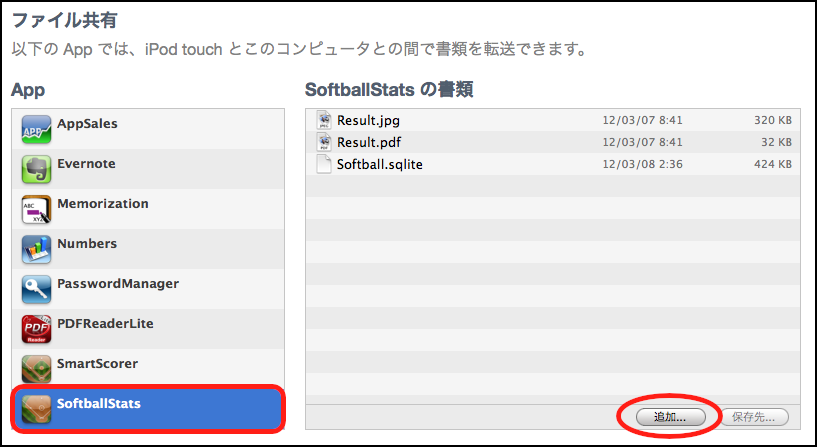The height and width of the screenshot is (447, 817).
Task: Select the Softball.sqlite file name
Action: click(x=379, y=164)
